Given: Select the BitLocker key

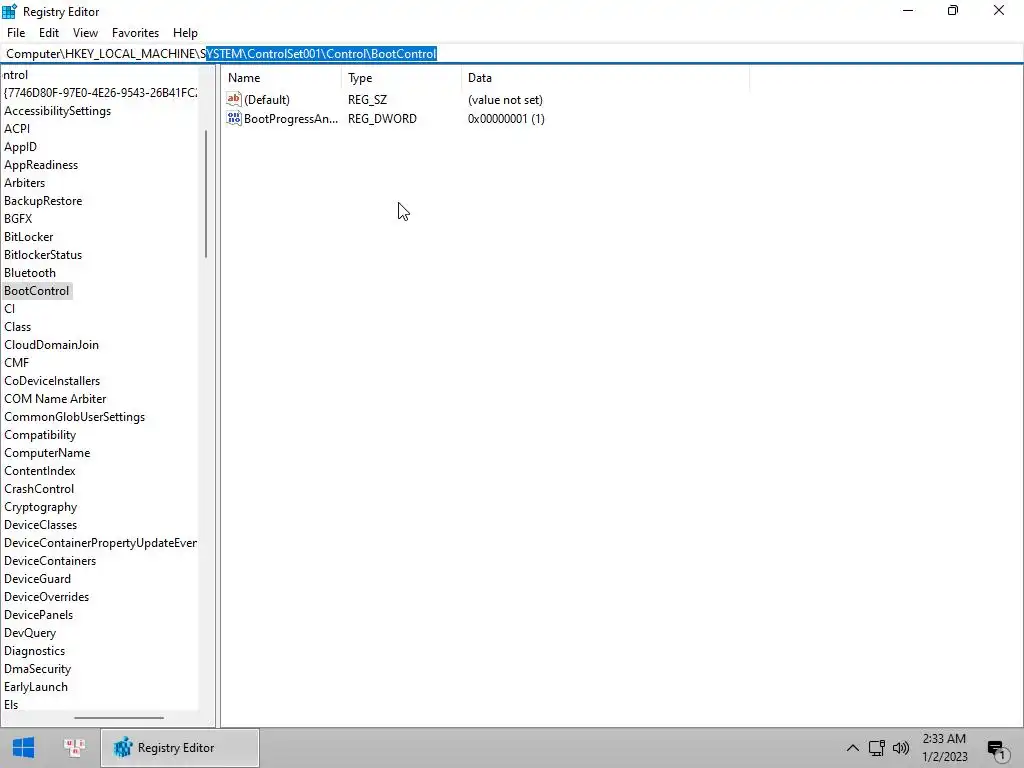Looking at the screenshot, I should (29, 237).
